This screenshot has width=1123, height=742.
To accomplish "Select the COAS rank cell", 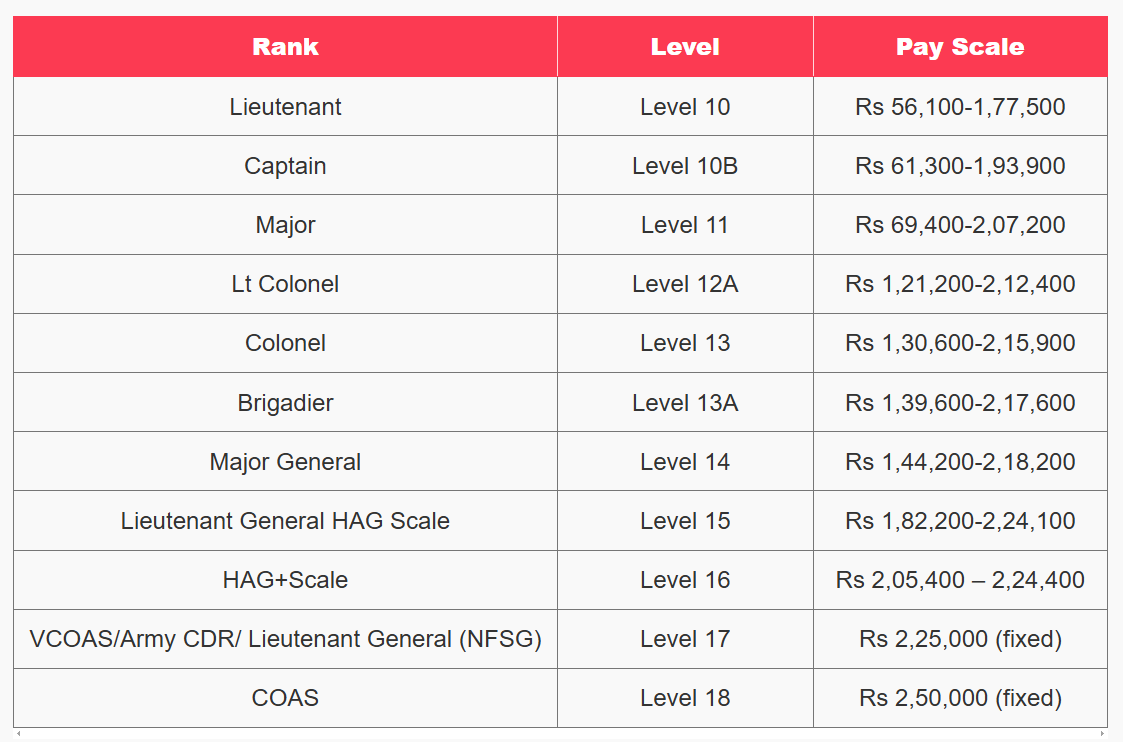I will tap(285, 698).
